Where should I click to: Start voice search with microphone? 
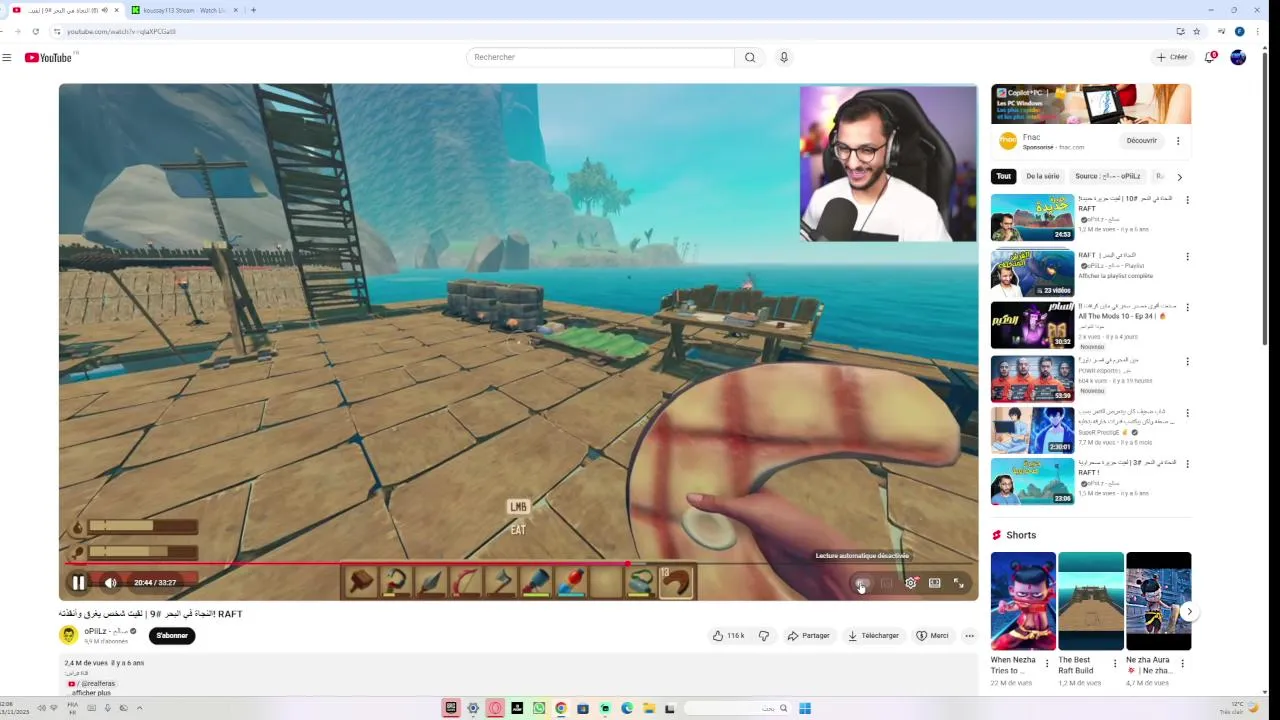tap(784, 57)
